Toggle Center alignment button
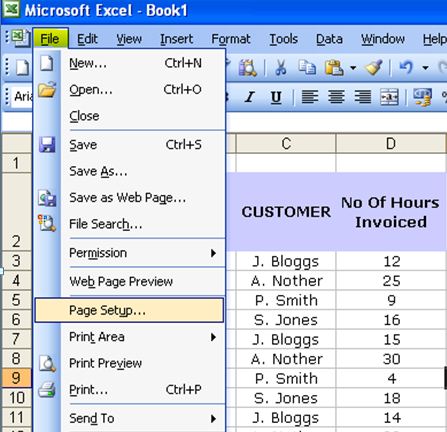The width and height of the screenshot is (447, 432). click(x=336, y=97)
